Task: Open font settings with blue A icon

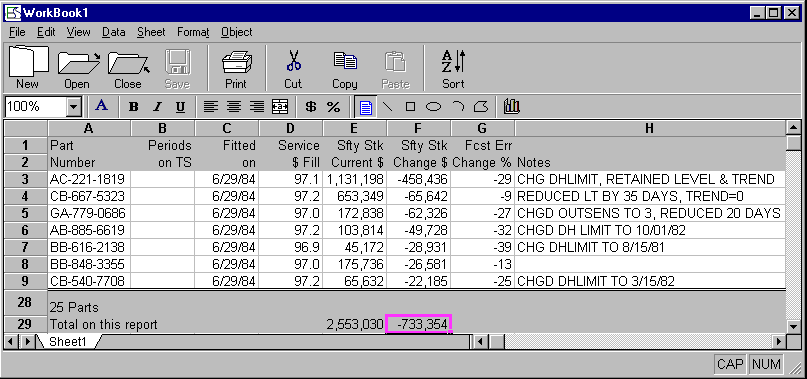Action: pyautogui.click(x=102, y=107)
